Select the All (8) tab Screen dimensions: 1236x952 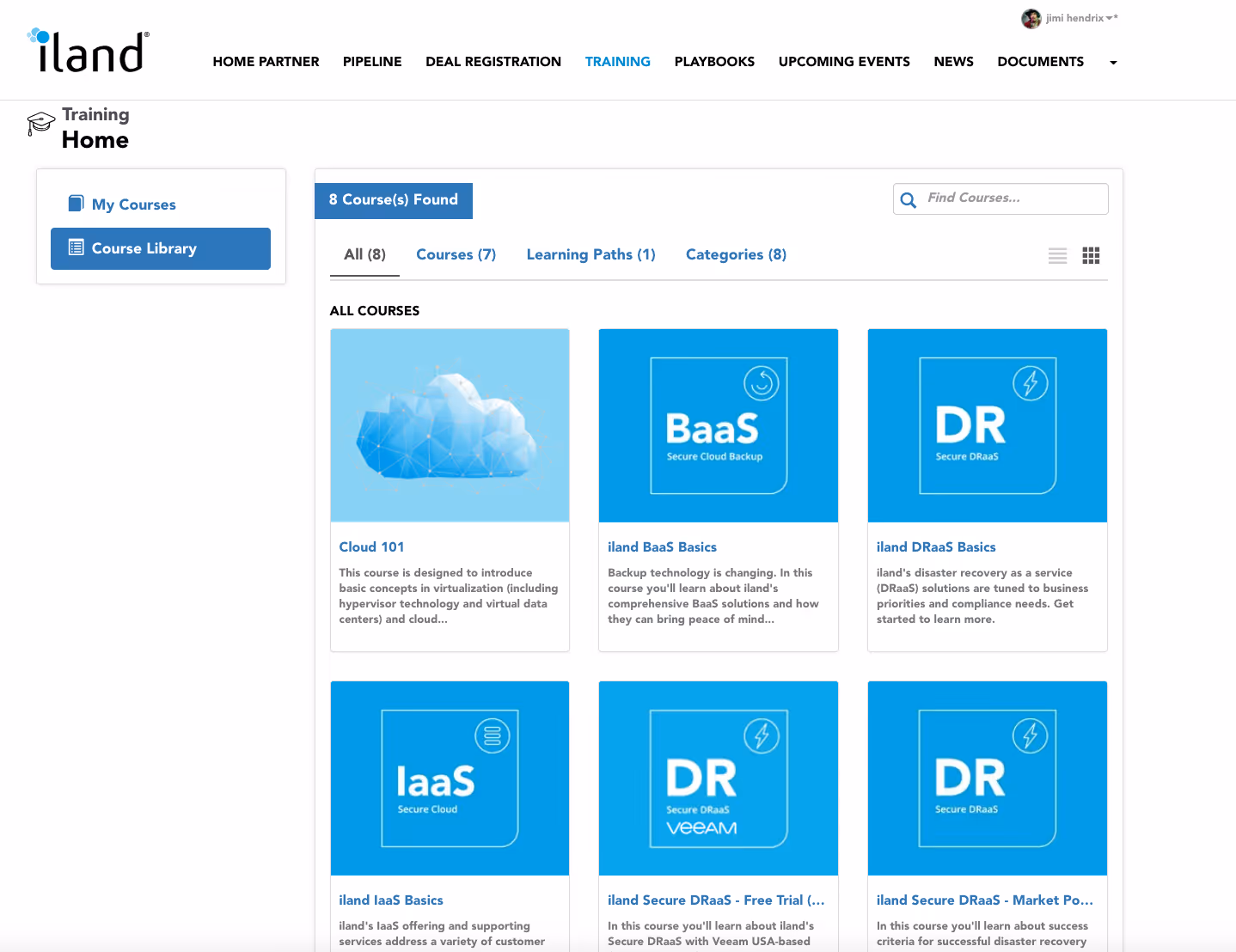pos(364,254)
